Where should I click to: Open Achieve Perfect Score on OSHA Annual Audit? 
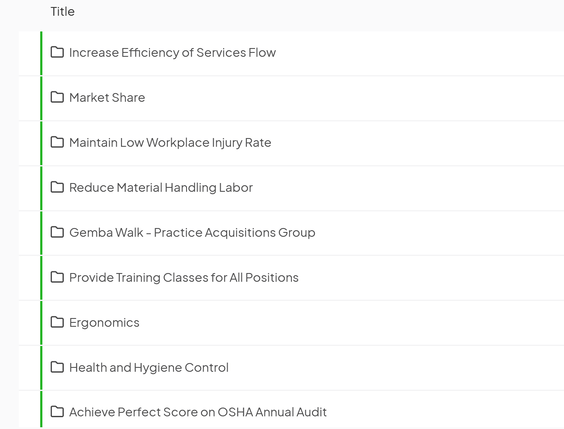pos(197,412)
